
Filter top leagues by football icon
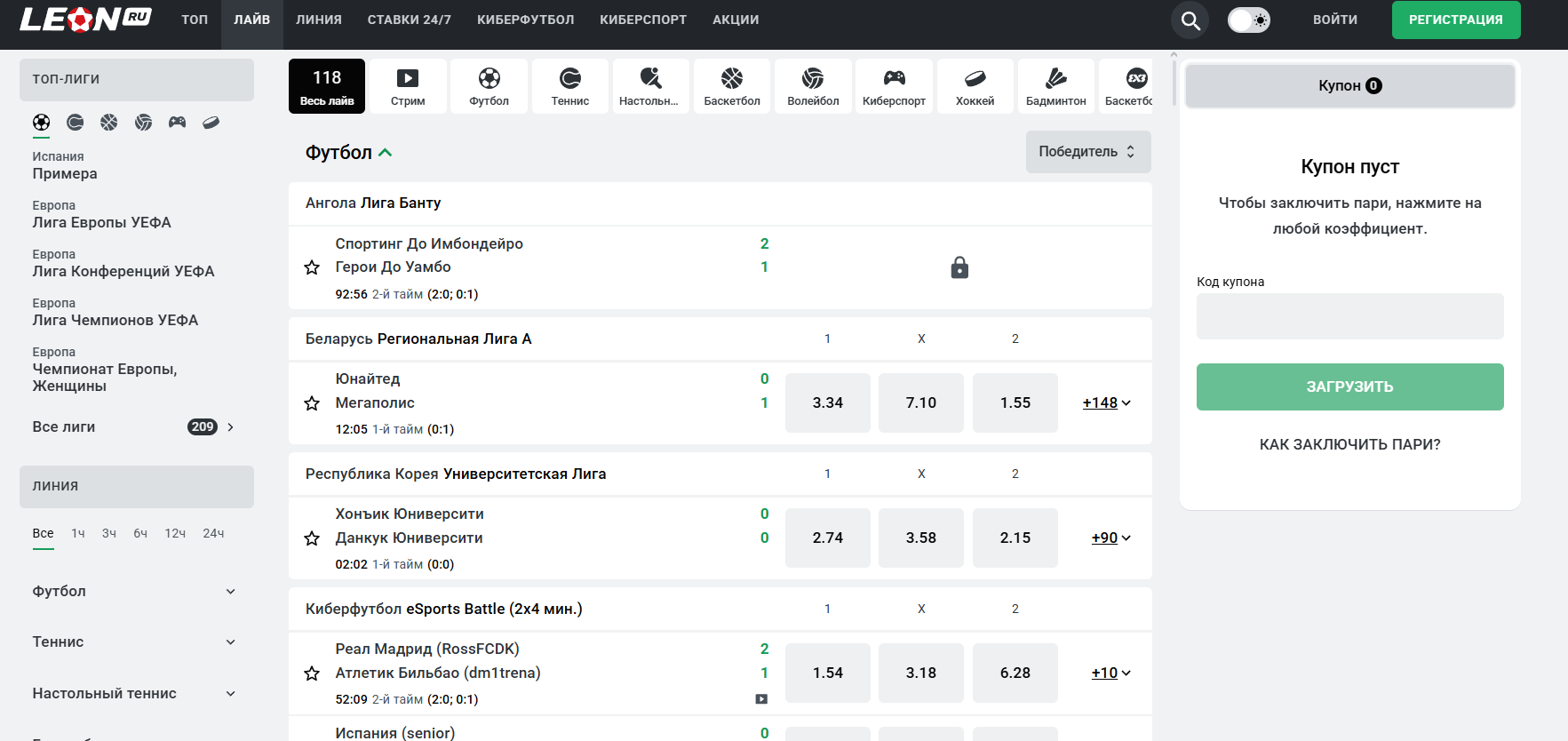(42, 123)
